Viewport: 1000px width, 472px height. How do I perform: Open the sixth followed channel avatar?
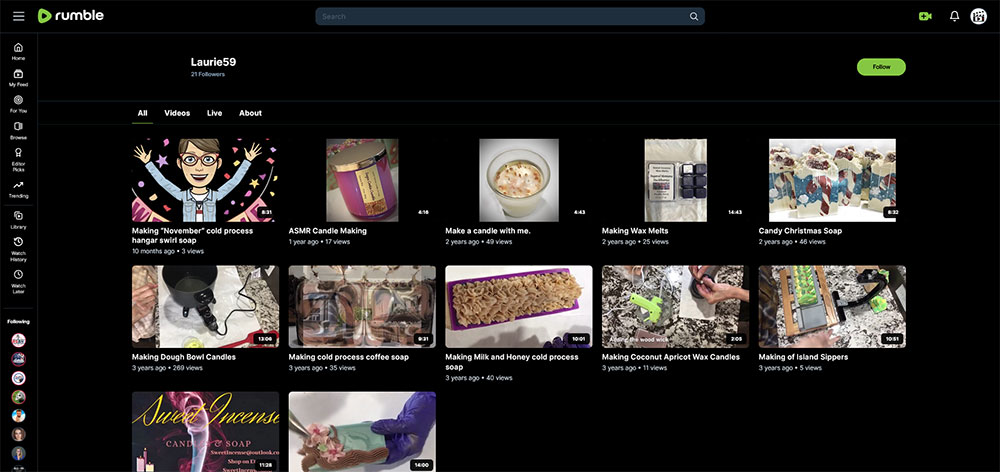[x=18, y=434]
